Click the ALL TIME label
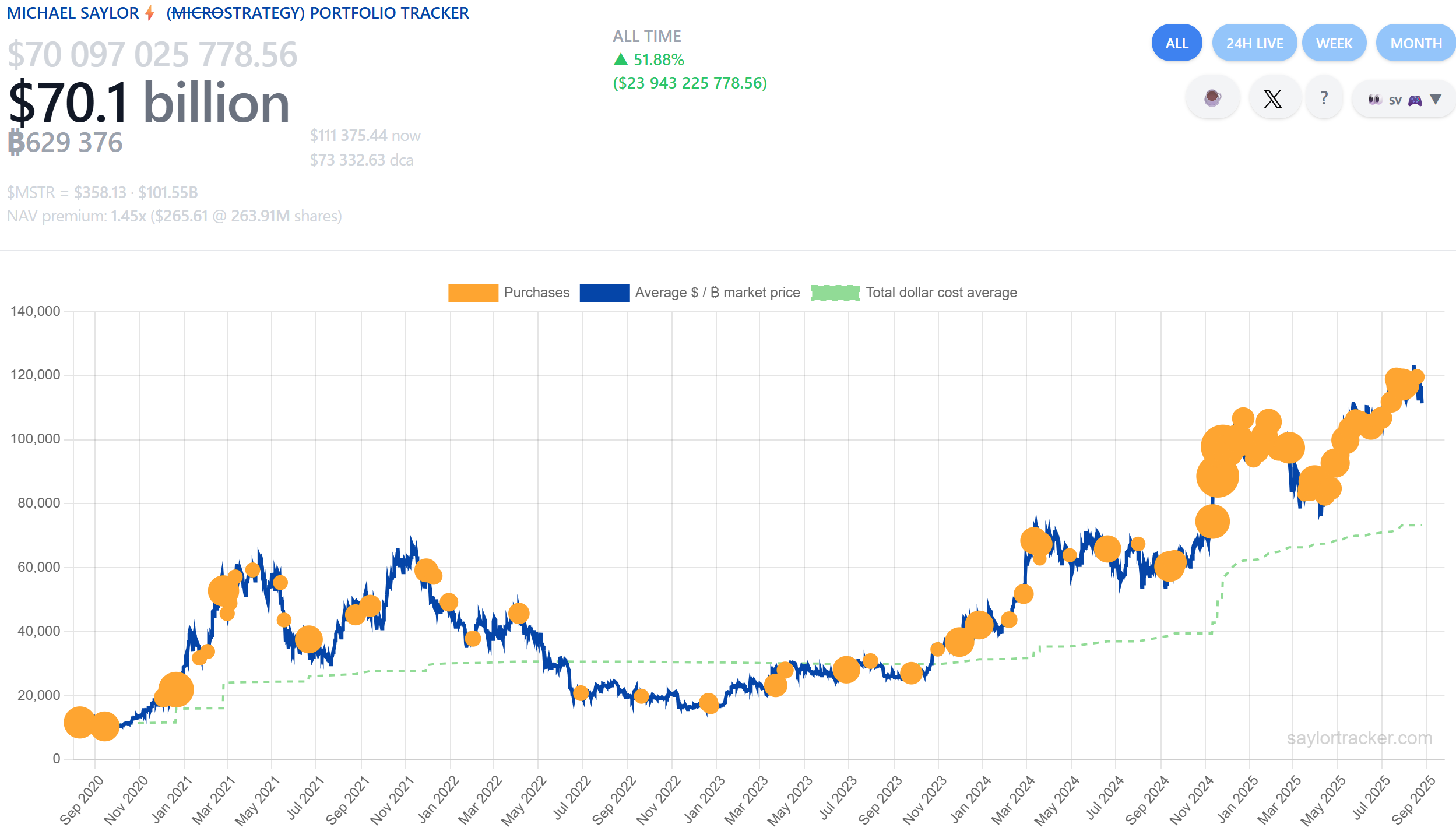 pyautogui.click(x=646, y=37)
